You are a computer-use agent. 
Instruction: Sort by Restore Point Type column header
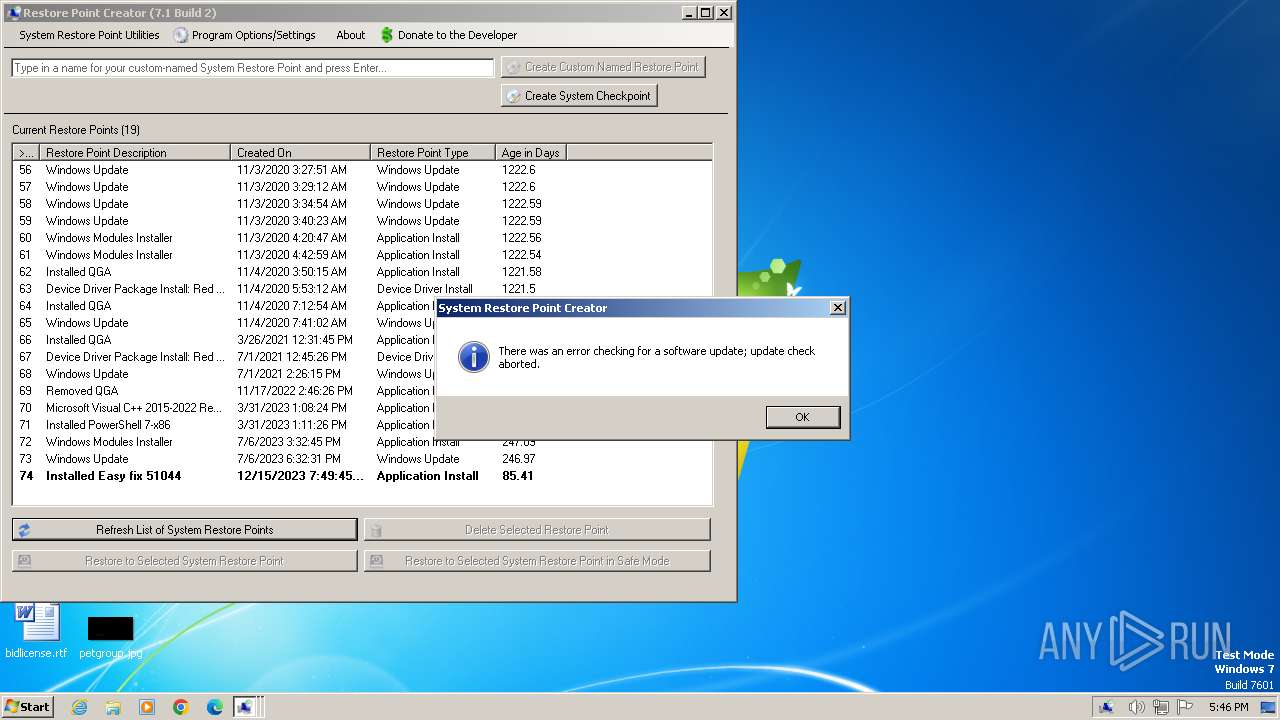433,153
